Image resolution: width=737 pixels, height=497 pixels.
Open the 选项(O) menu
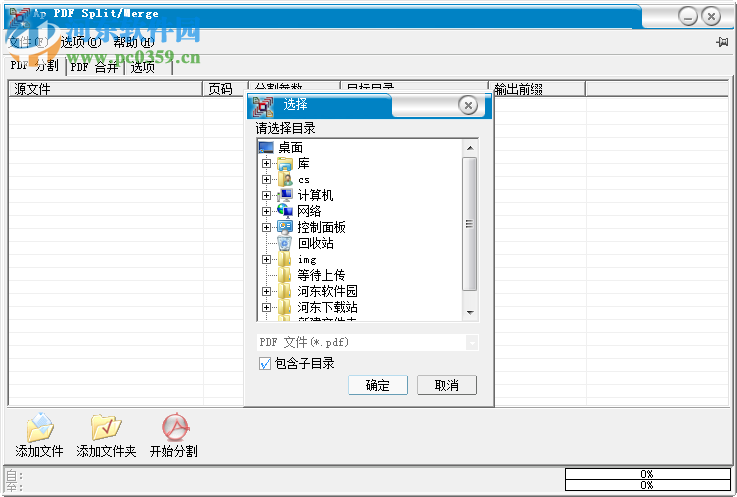coord(81,42)
